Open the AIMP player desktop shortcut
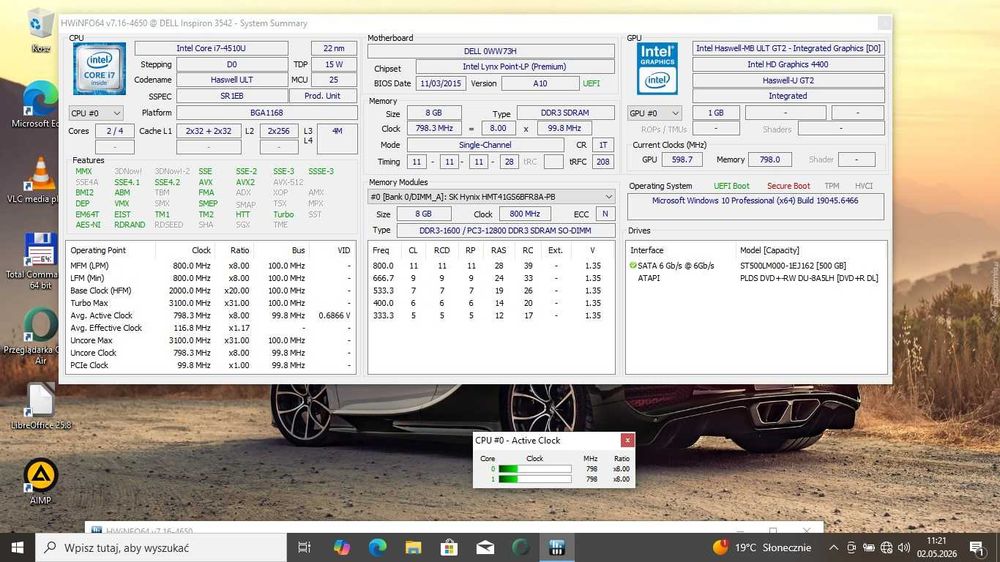 [x=40, y=482]
